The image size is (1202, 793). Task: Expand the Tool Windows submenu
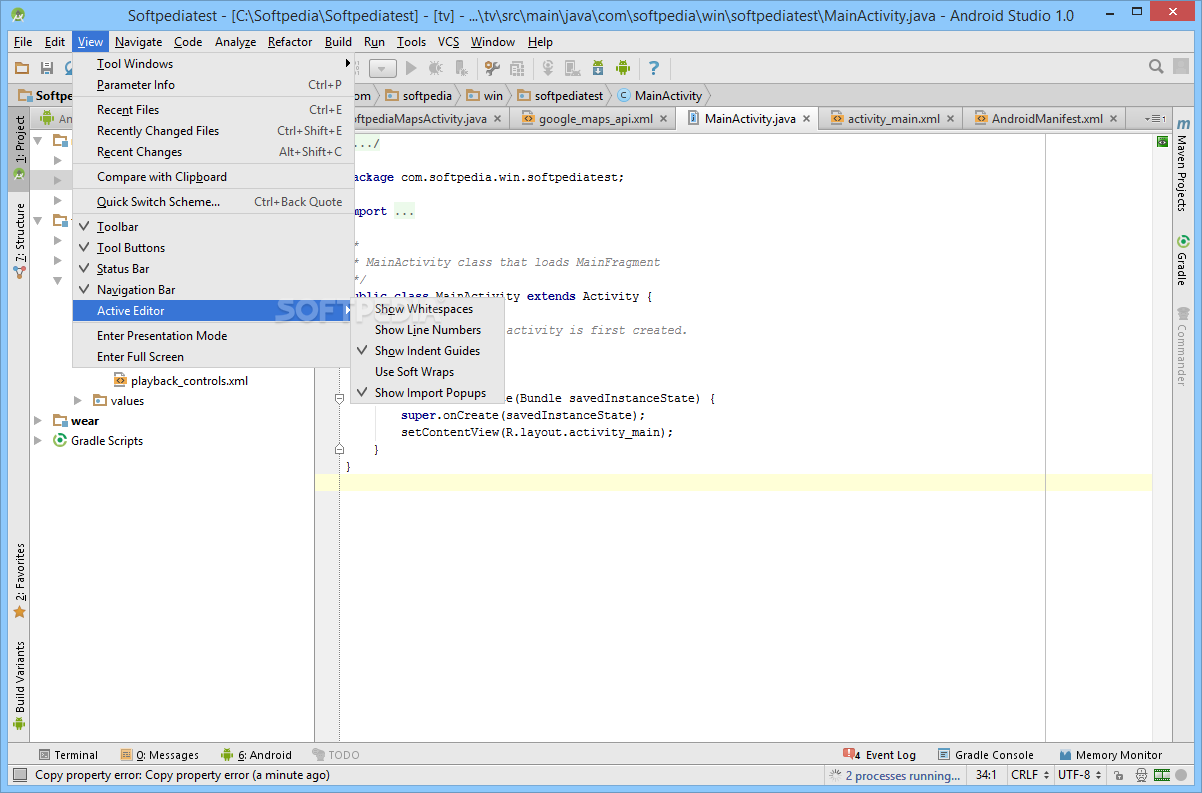[x=212, y=64]
